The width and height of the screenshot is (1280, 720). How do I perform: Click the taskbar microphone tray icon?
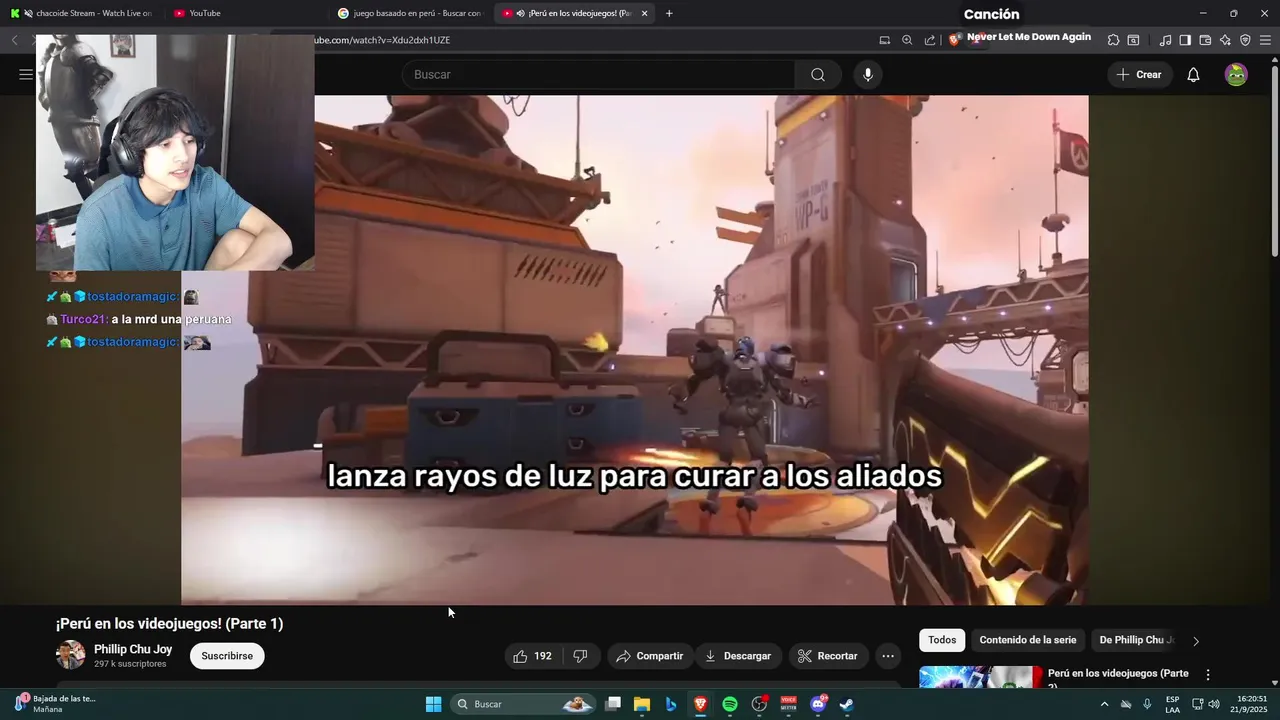(x=1147, y=704)
